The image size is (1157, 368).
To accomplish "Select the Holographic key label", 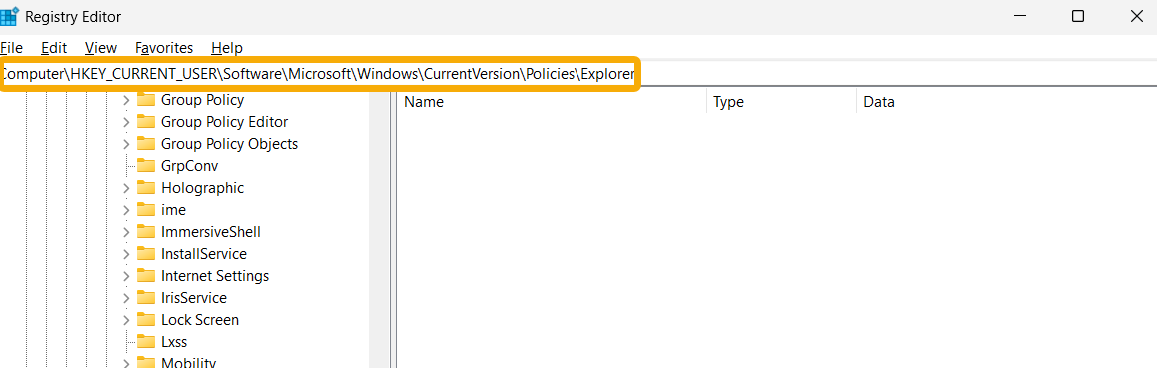I will click(x=202, y=188).
